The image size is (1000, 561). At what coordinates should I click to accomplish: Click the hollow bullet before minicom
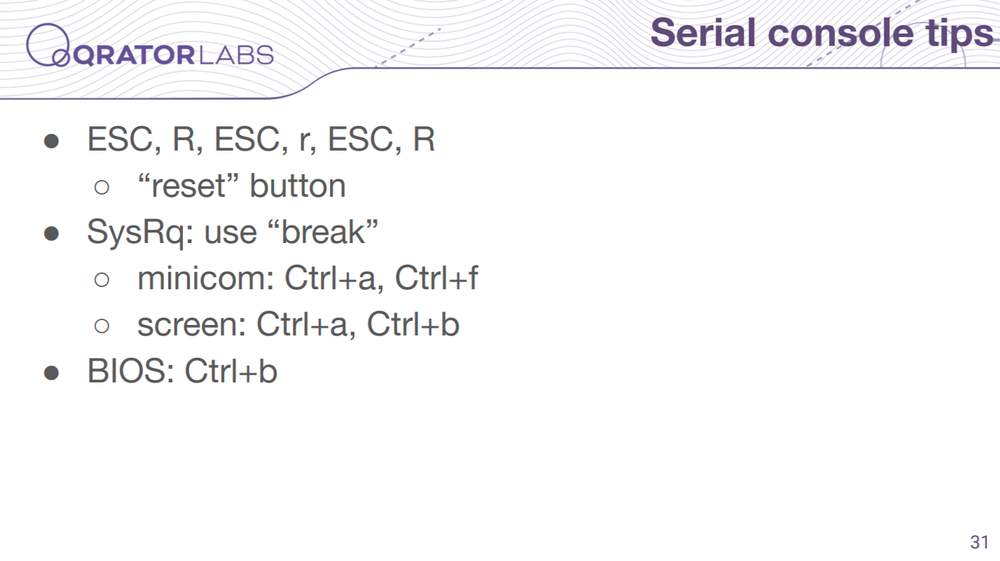coord(101,280)
